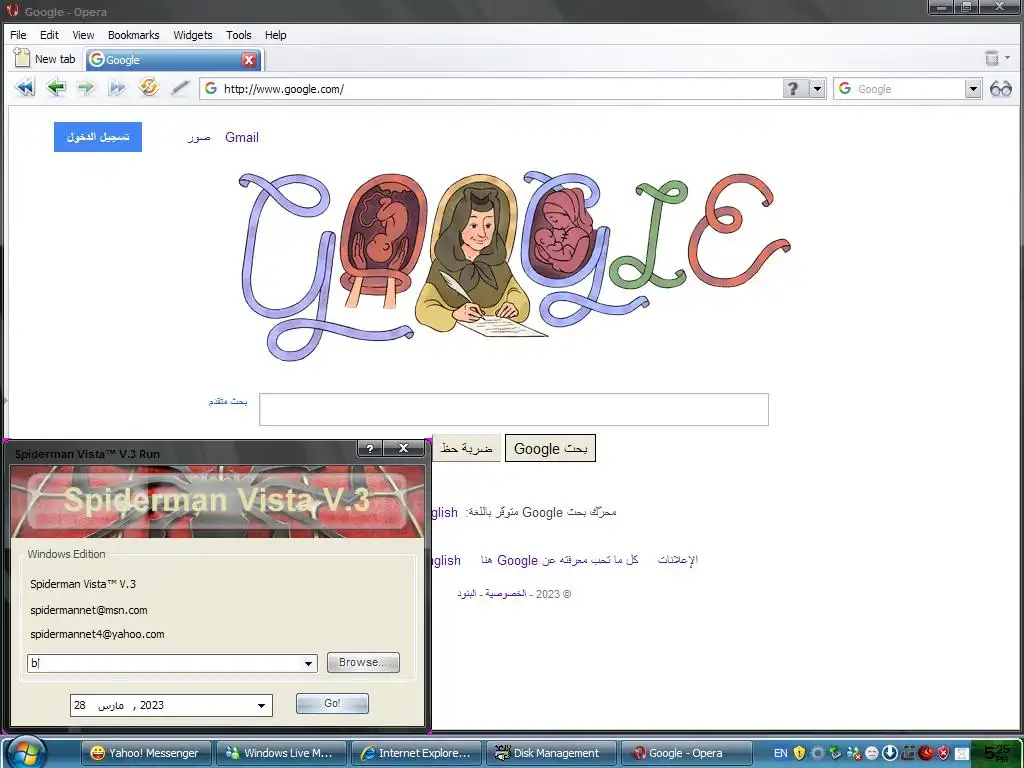Open the Gmail link
This screenshot has height=768, width=1024.
(x=242, y=137)
